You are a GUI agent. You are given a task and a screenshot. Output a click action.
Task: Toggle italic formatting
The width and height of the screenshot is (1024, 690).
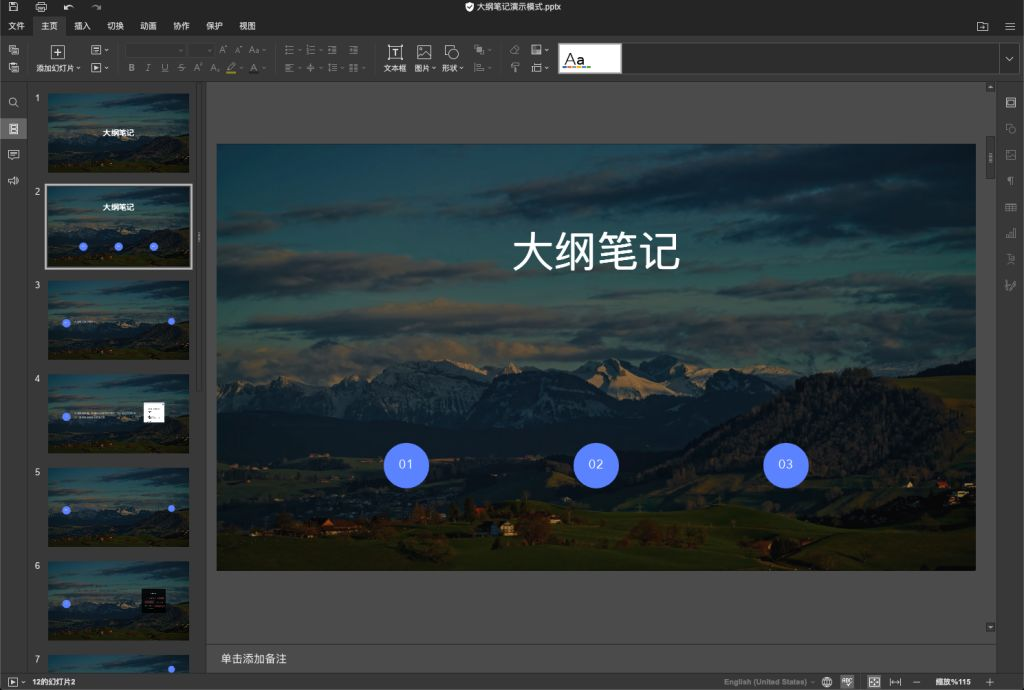point(148,67)
